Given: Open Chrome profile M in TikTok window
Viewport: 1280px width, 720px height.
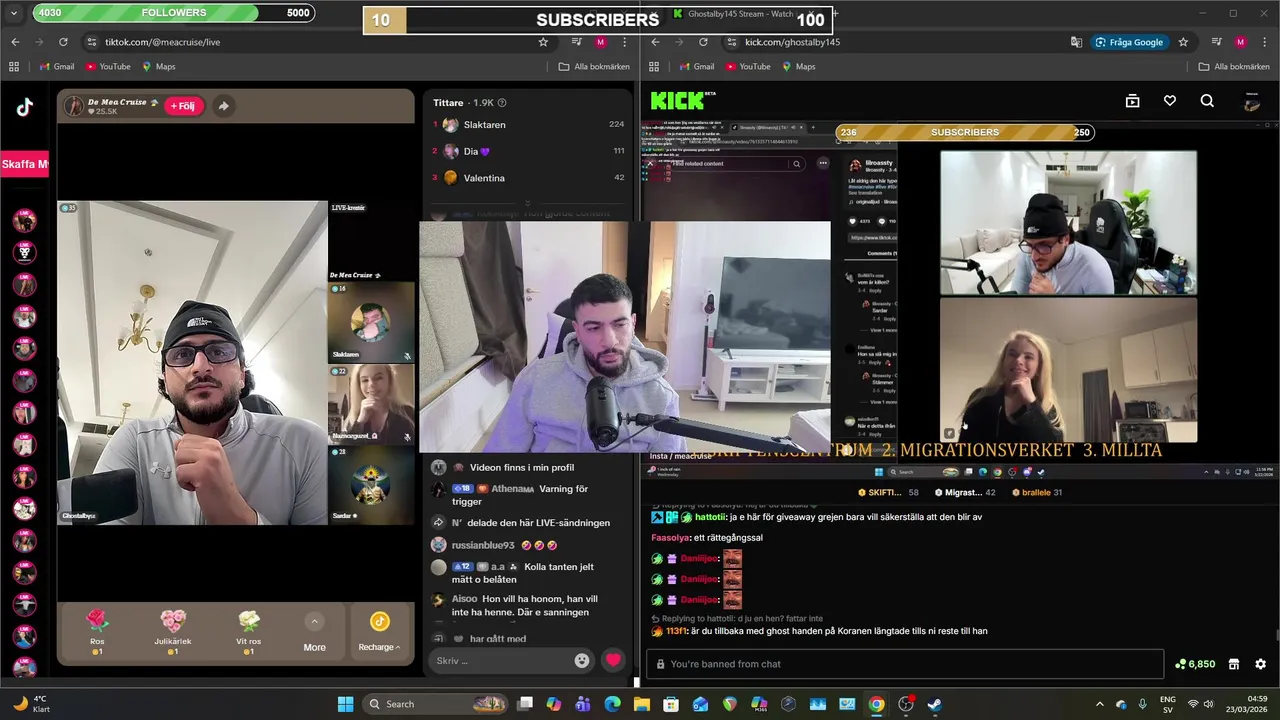Looking at the screenshot, I should [x=601, y=42].
